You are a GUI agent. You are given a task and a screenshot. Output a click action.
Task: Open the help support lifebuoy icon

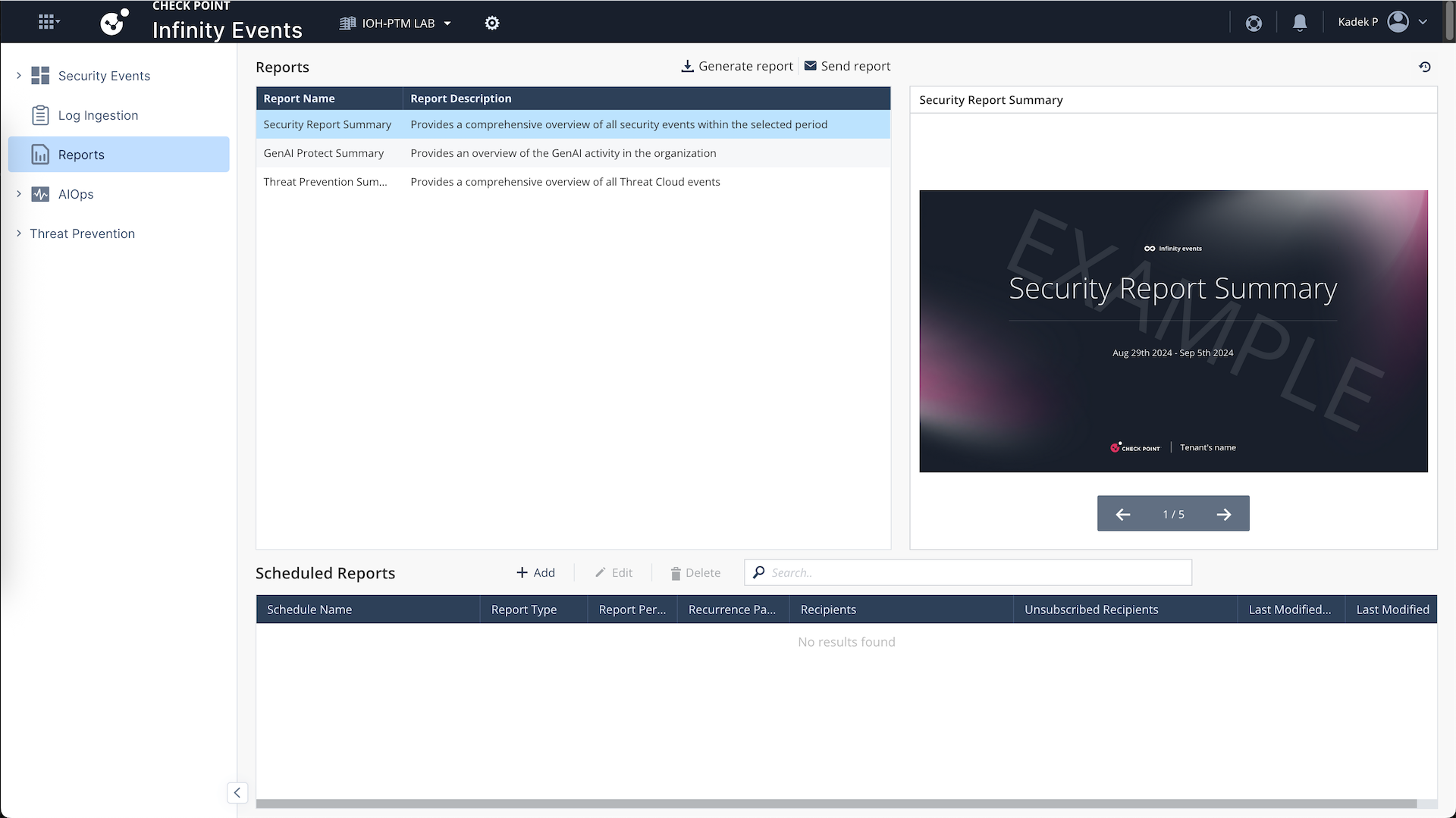pyautogui.click(x=1254, y=24)
